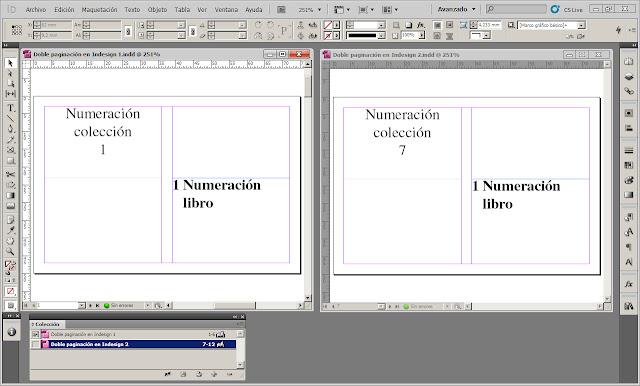Select the Selection tool (black arrow)
The image size is (640, 386).
pos(11,63)
